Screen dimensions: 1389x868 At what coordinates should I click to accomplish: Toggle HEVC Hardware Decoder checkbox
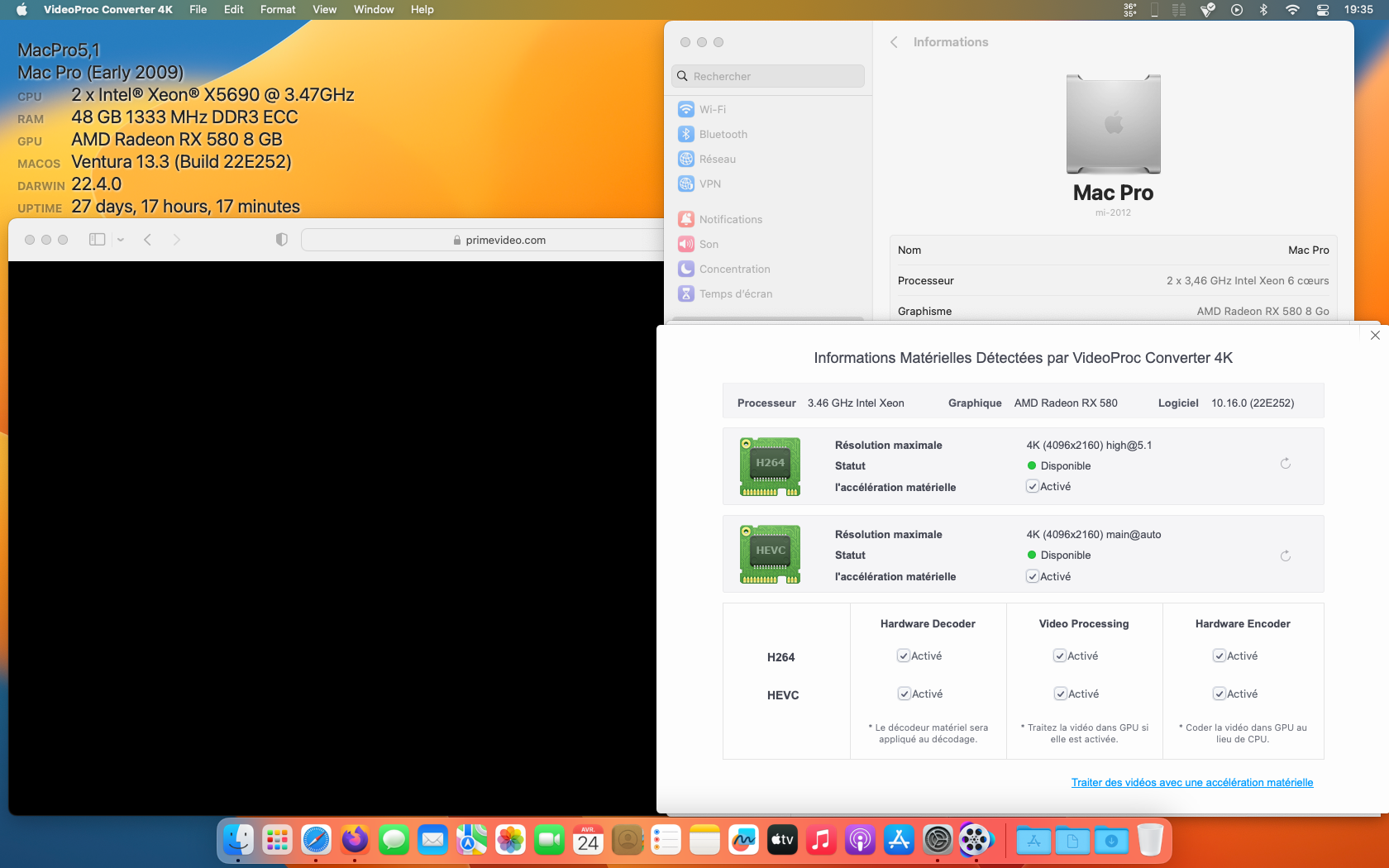click(905, 694)
